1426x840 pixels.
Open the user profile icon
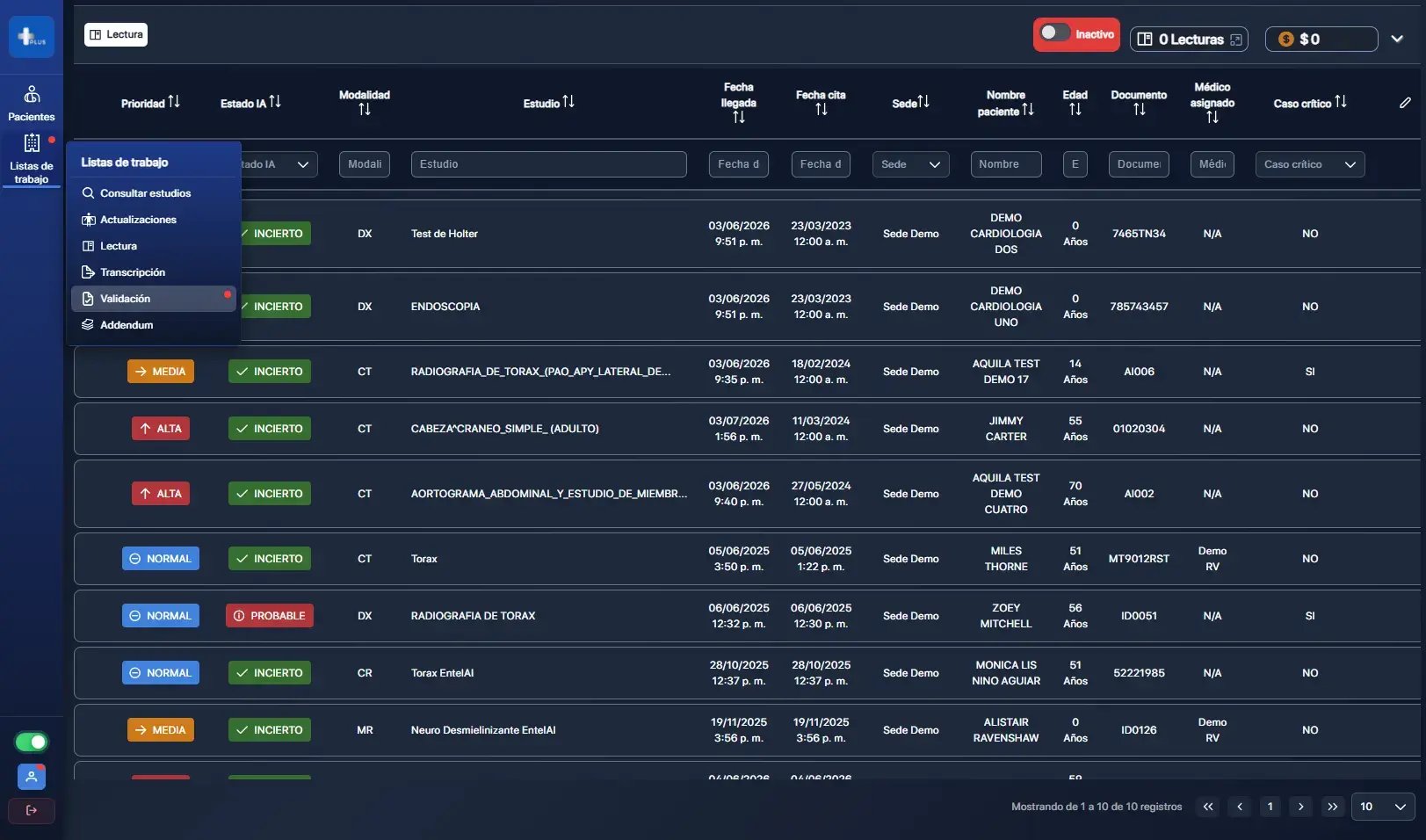(32, 777)
